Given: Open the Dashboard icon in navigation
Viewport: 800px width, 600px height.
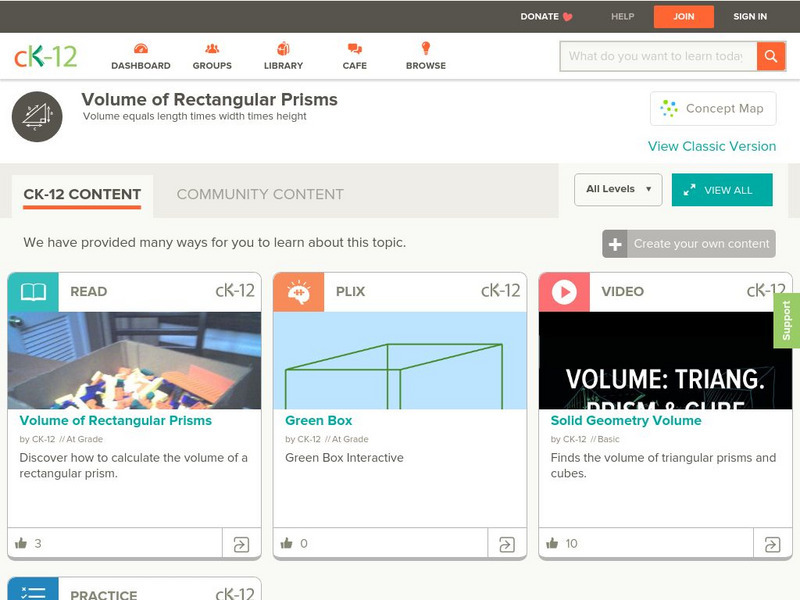Looking at the screenshot, I should [141, 49].
